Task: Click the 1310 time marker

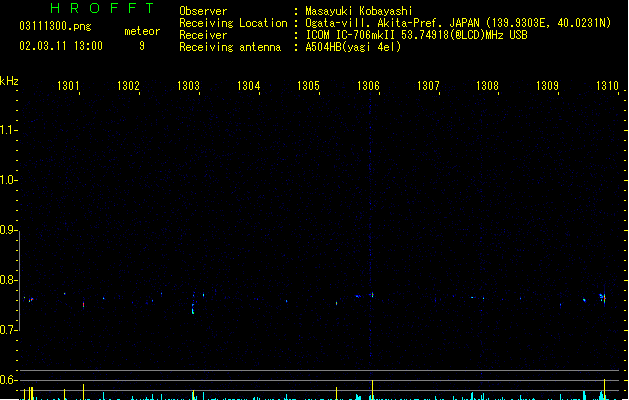Action: [x=608, y=86]
